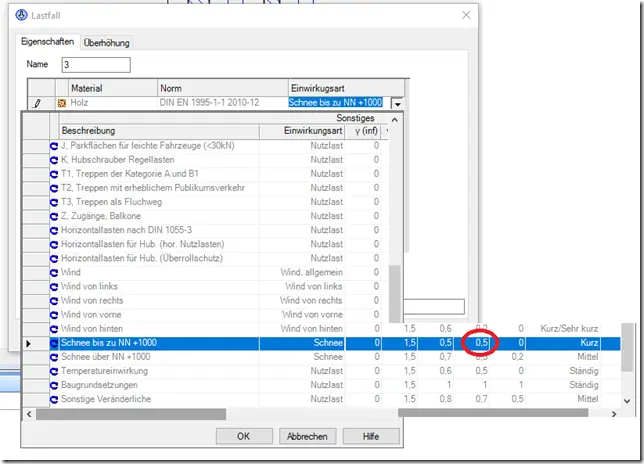The height and width of the screenshot is (464, 644).
Task: Click the horizontal scrollbar left arrow
Action: [x=29, y=414]
